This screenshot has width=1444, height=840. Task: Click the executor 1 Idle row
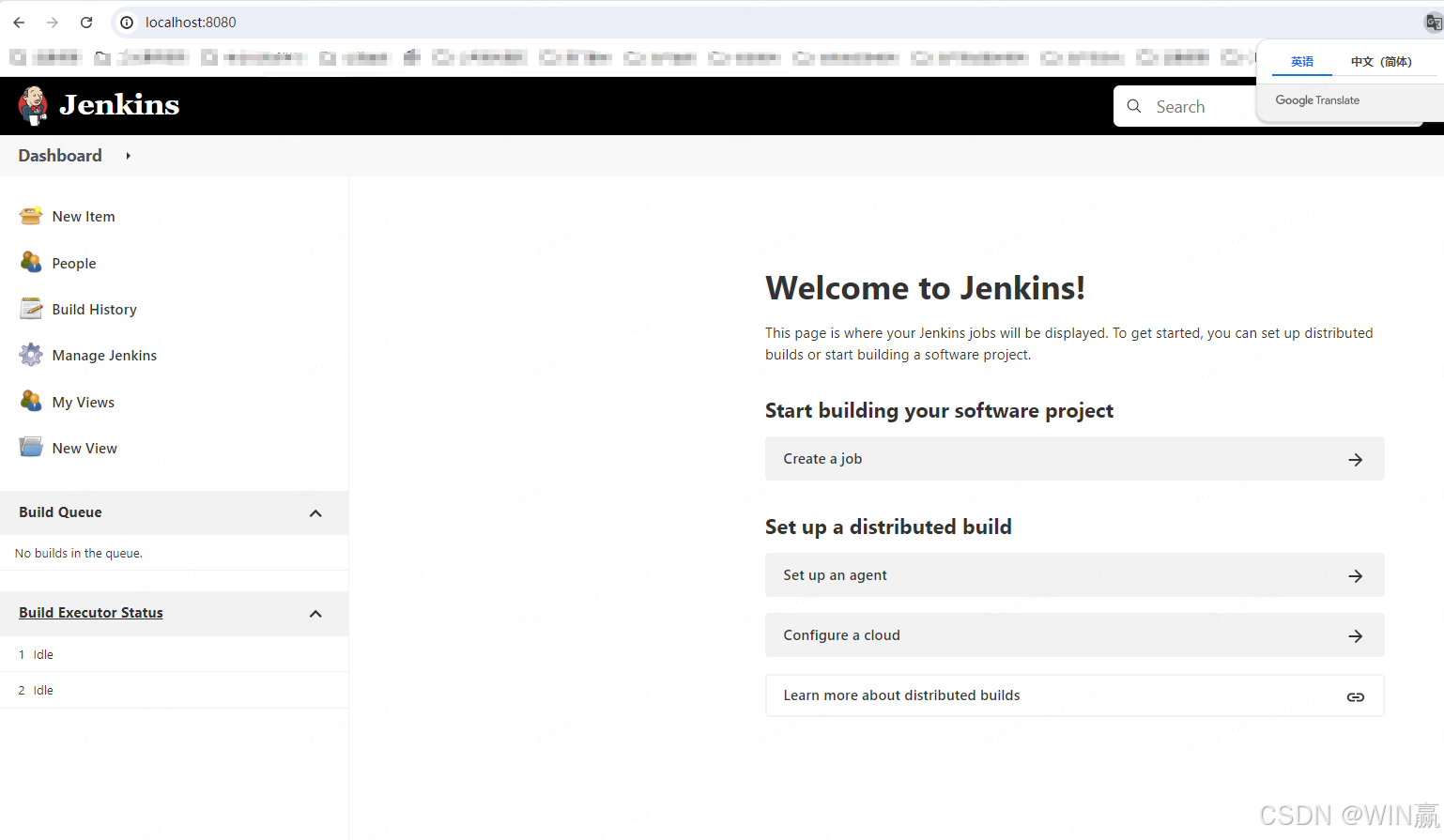pyautogui.click(x=174, y=655)
